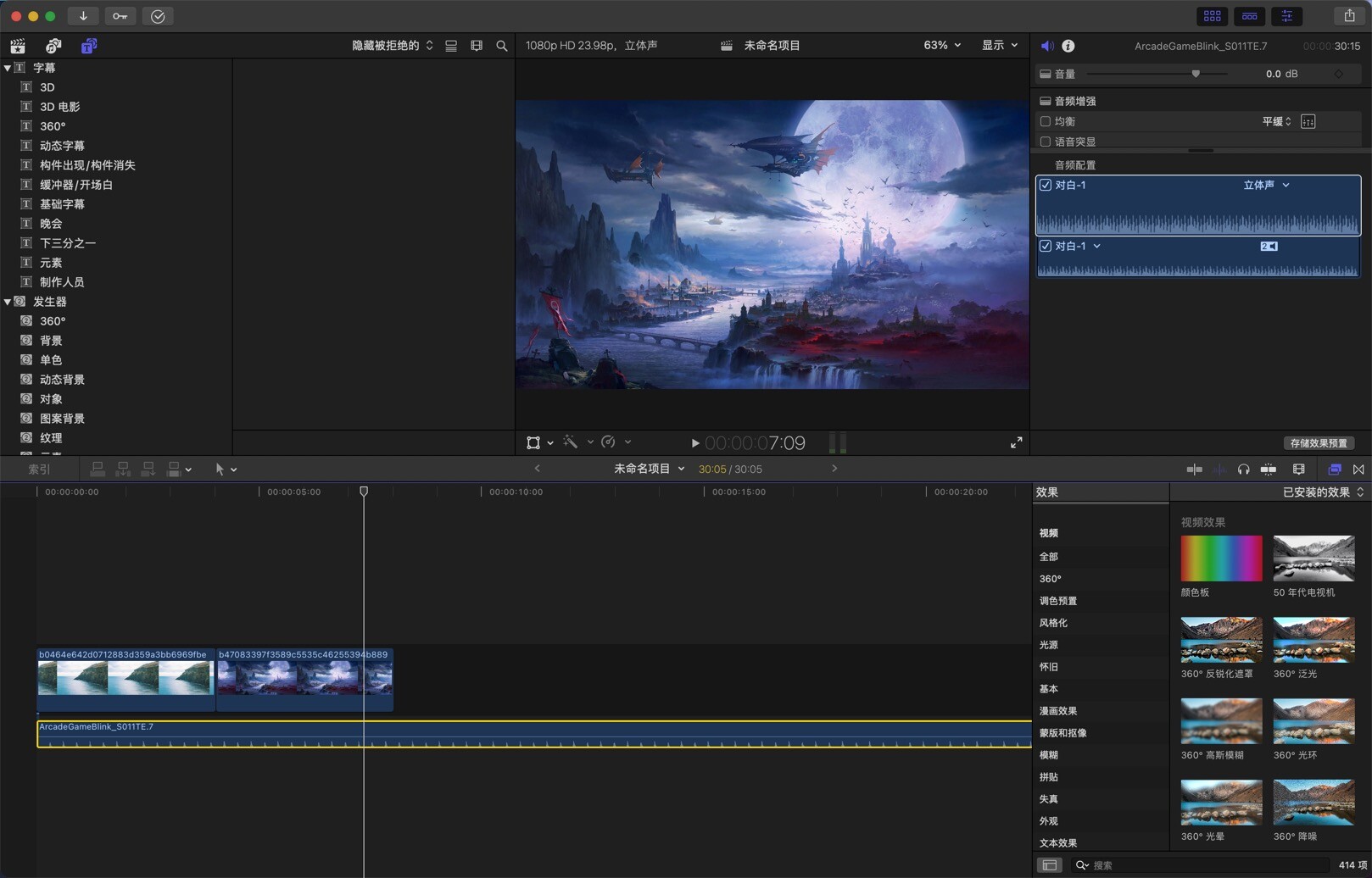The width and height of the screenshot is (1372, 878).
Task: Toggle audio skimming in timeline
Action: click(x=1219, y=470)
